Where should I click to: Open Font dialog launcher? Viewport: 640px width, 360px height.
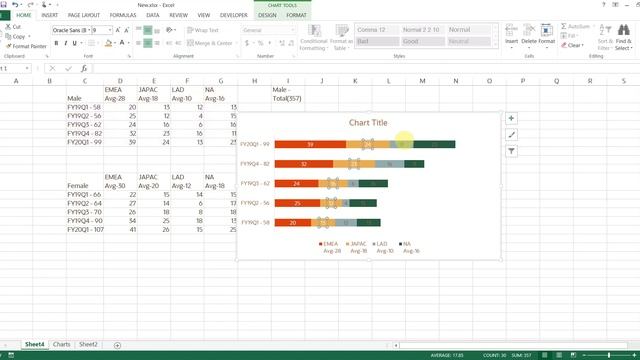(129, 56)
